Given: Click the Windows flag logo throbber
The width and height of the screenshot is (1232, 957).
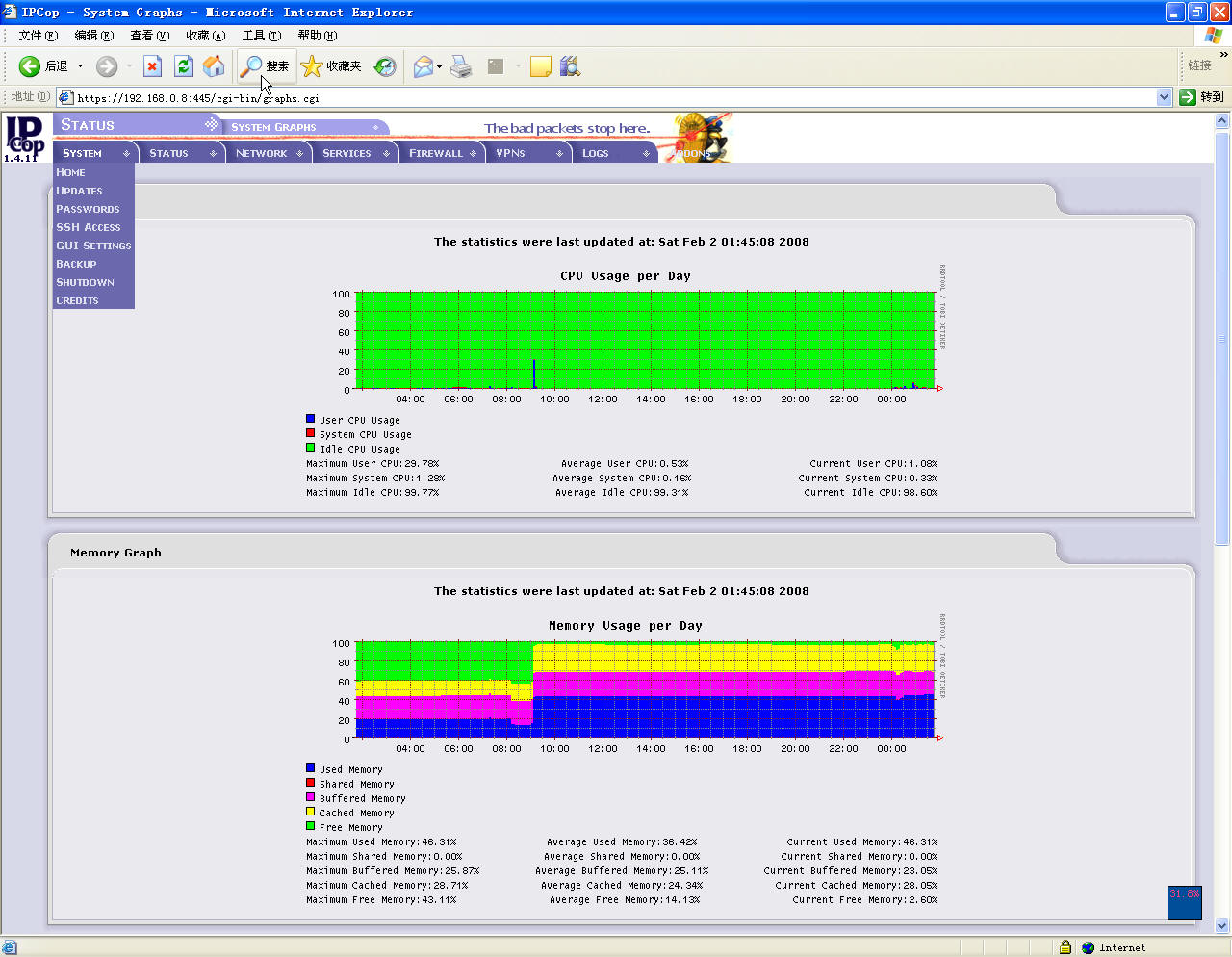Looking at the screenshot, I should tap(1214, 36).
